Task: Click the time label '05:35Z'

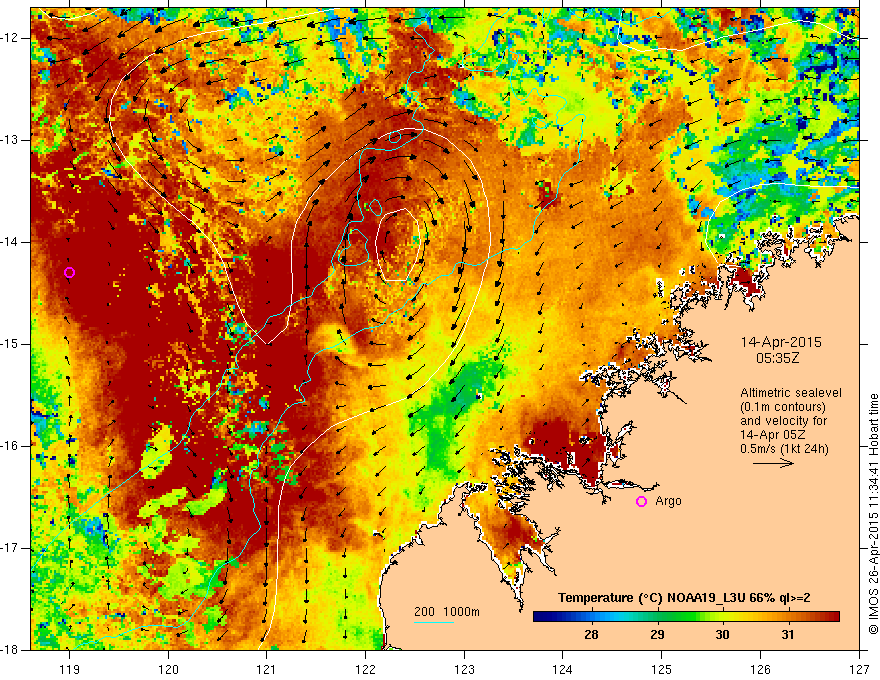Action: (x=777, y=358)
